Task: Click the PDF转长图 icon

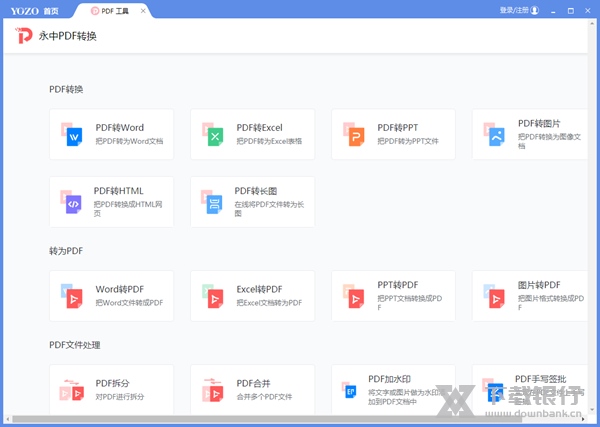Action: coord(213,201)
